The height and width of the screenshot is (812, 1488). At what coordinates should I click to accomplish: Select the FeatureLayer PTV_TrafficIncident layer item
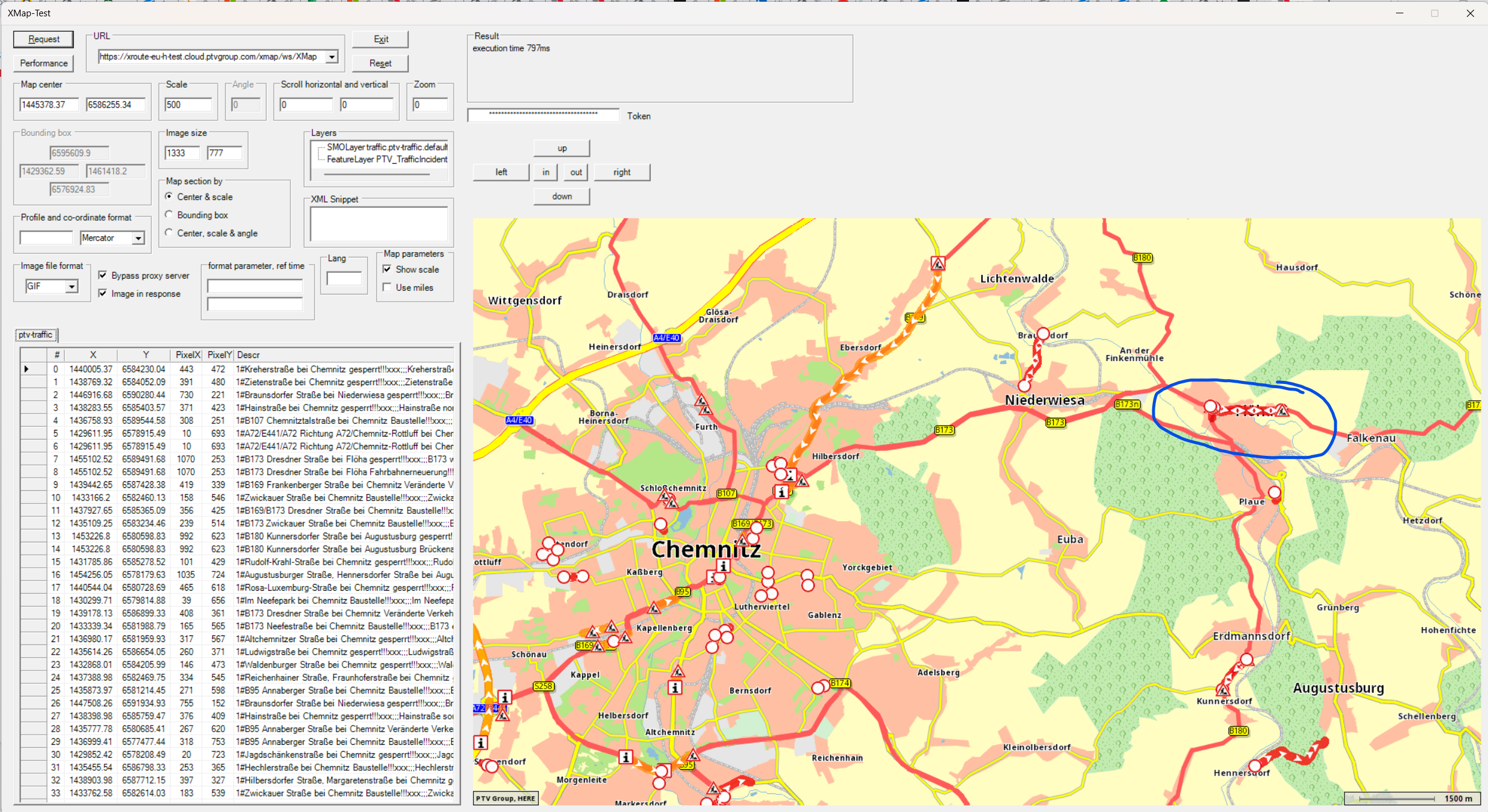coord(387,159)
